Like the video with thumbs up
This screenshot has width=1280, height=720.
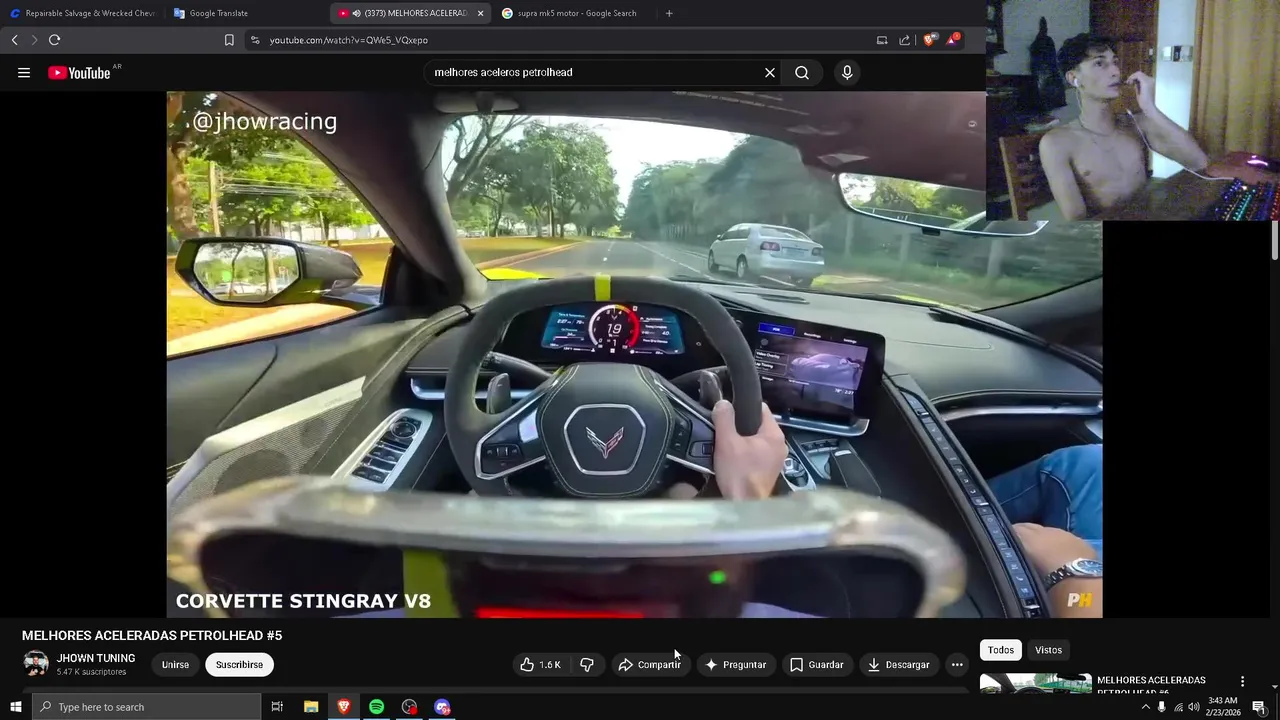click(541, 664)
